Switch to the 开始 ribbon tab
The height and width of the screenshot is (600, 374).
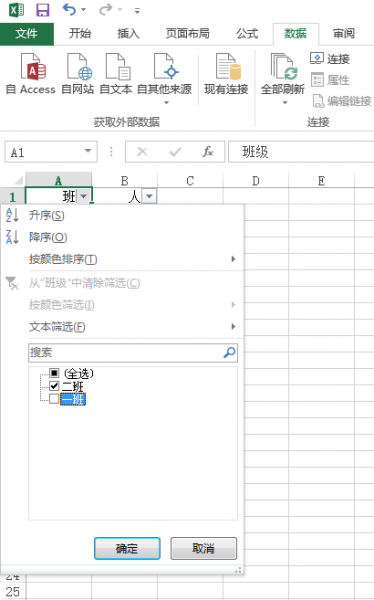[x=80, y=34]
